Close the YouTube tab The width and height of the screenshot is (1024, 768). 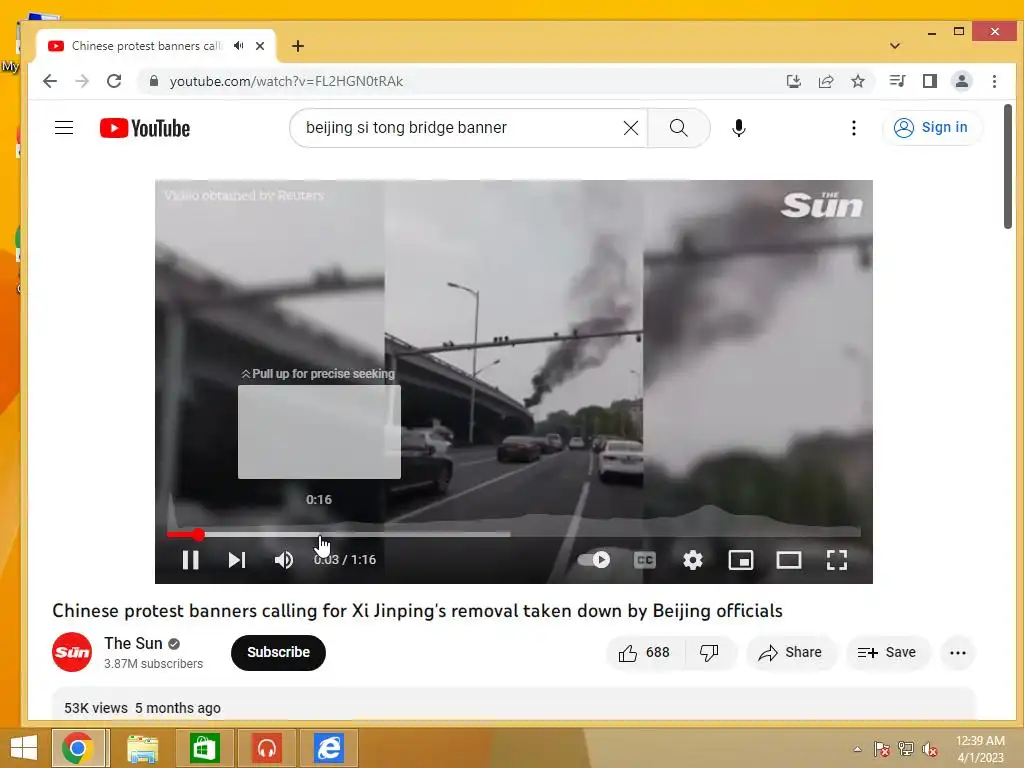260,46
